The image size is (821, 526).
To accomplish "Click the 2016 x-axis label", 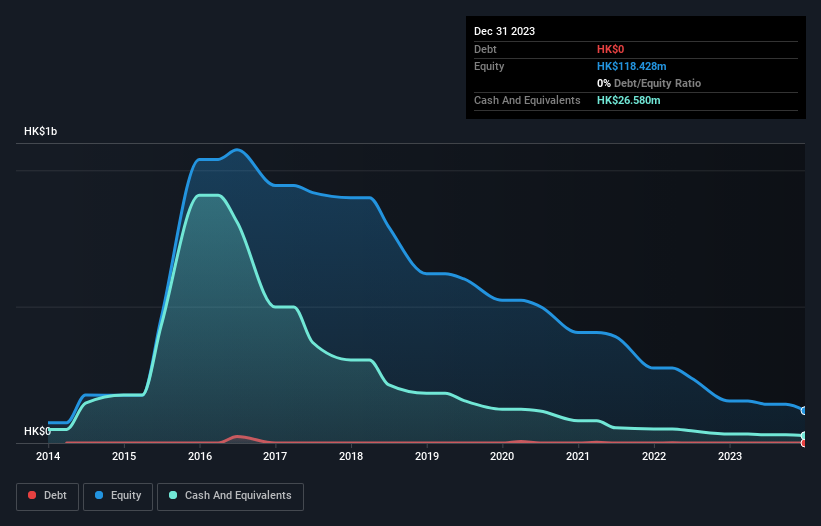I will [200, 456].
